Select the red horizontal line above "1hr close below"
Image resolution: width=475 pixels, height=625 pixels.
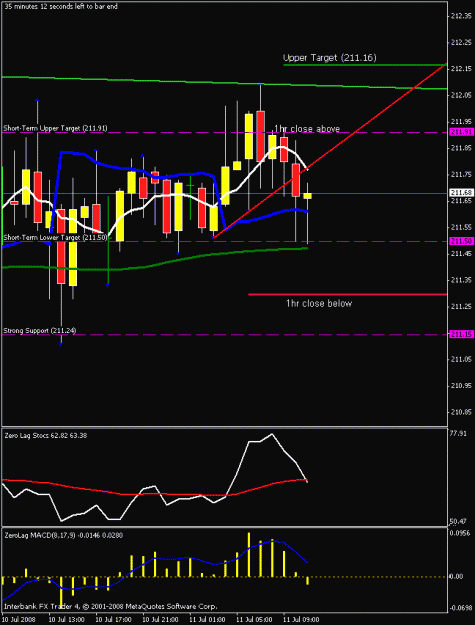point(347,295)
